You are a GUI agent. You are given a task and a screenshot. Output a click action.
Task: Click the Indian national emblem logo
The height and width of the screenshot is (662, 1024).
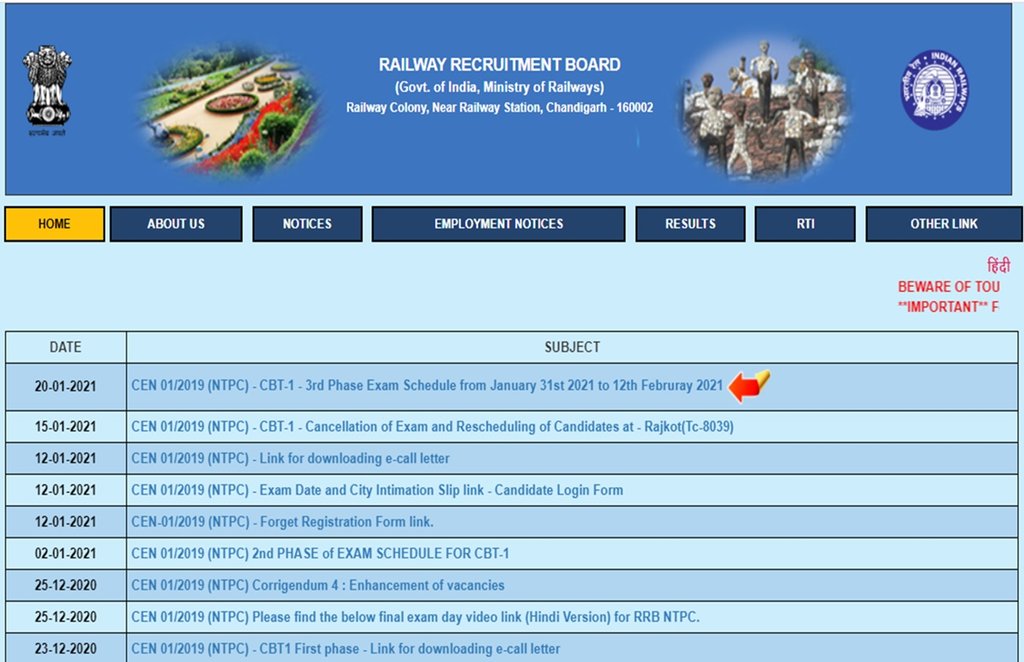(47, 90)
